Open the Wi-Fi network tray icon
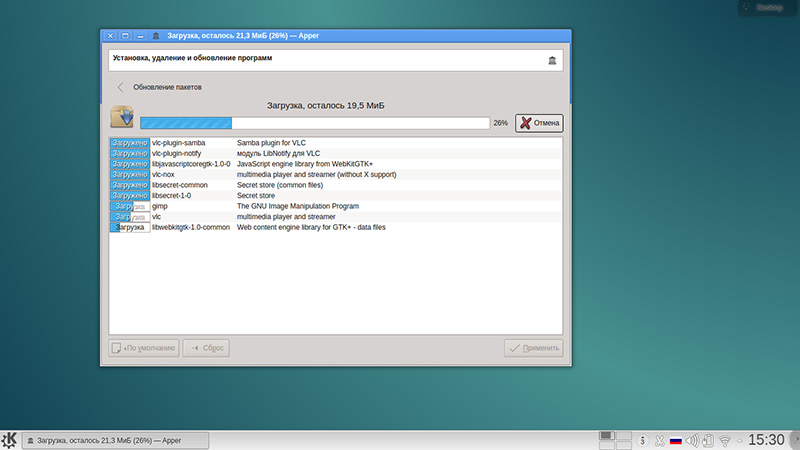Viewport: 800px width, 450px height. 724,440
